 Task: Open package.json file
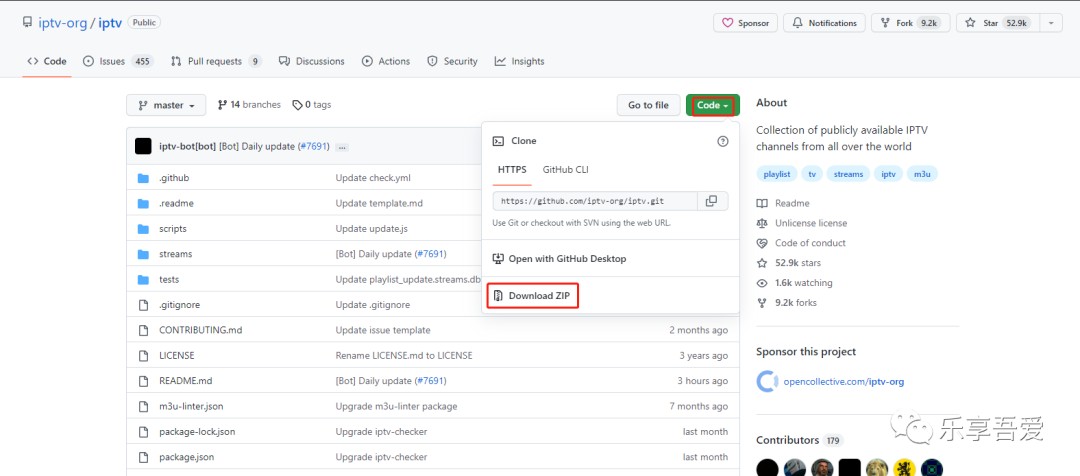tap(187, 457)
